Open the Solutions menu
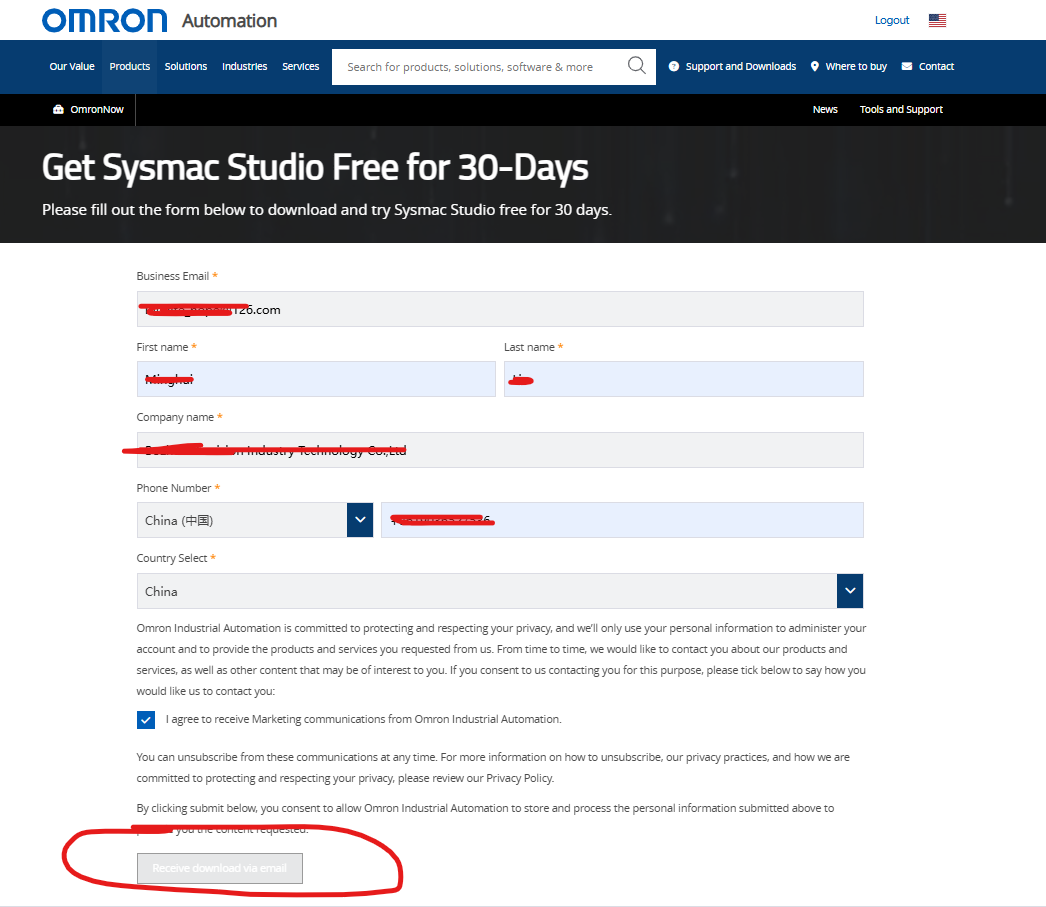Image resolution: width=1046 pixels, height=907 pixels. (x=186, y=67)
